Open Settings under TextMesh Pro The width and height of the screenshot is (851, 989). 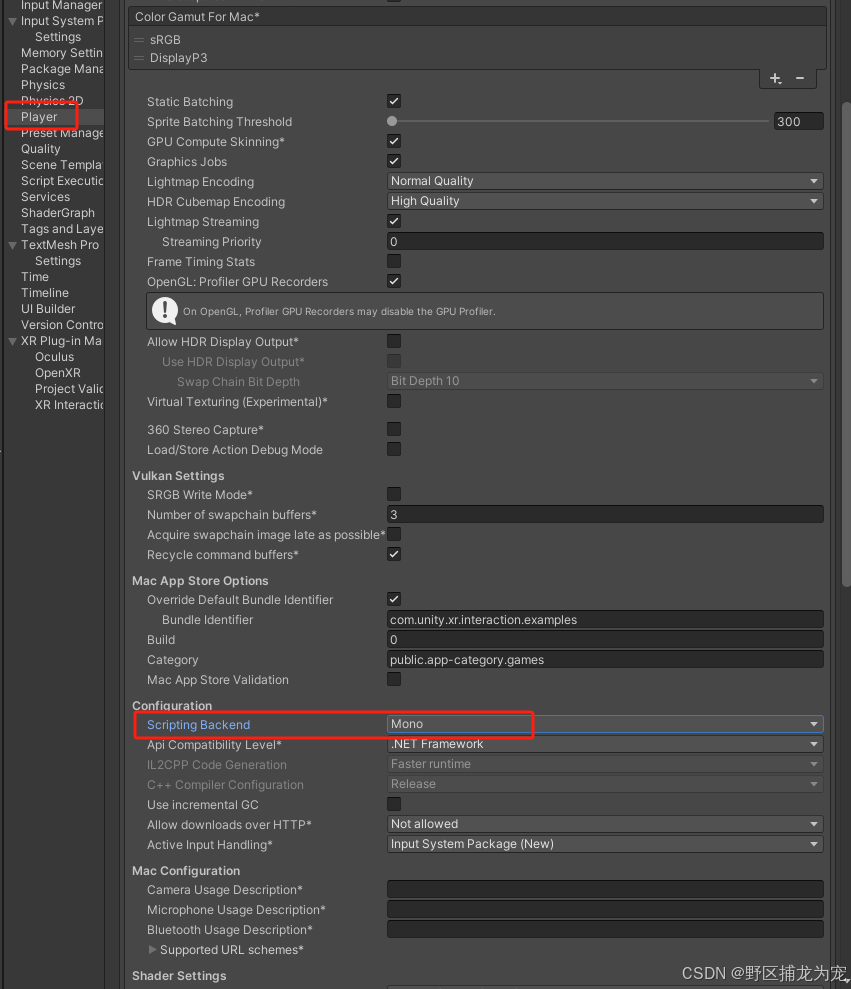[58, 261]
